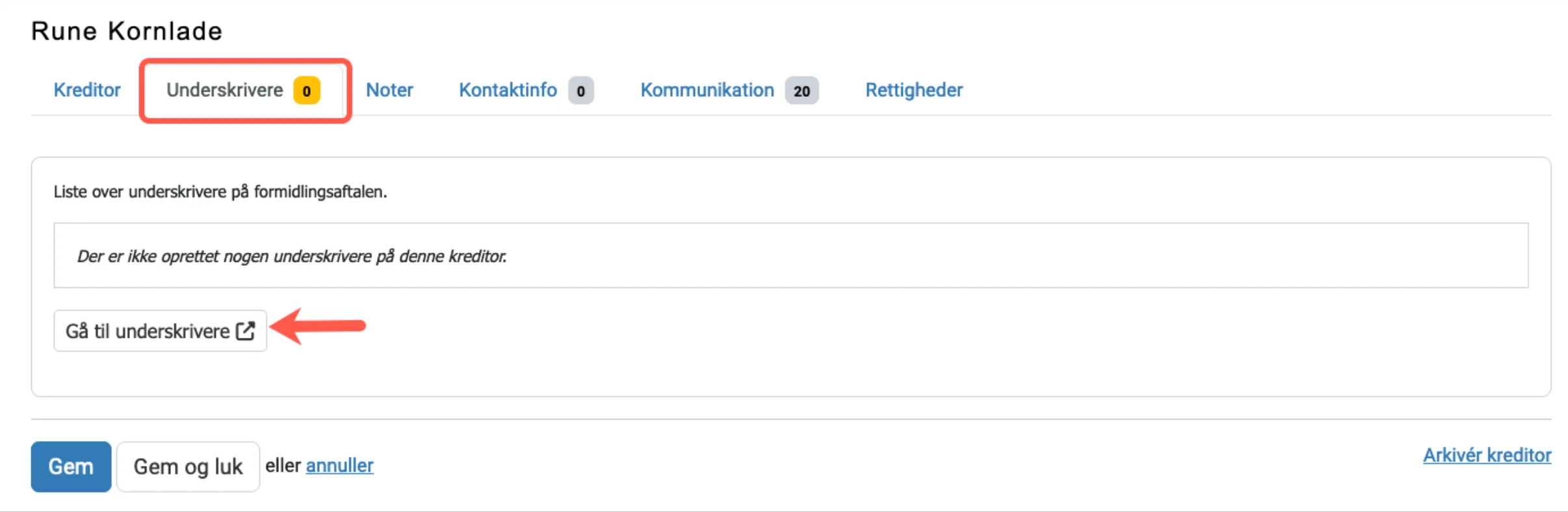Select the Kontaktinfo tab
Viewport: 1568px width, 512px height.
507,90
